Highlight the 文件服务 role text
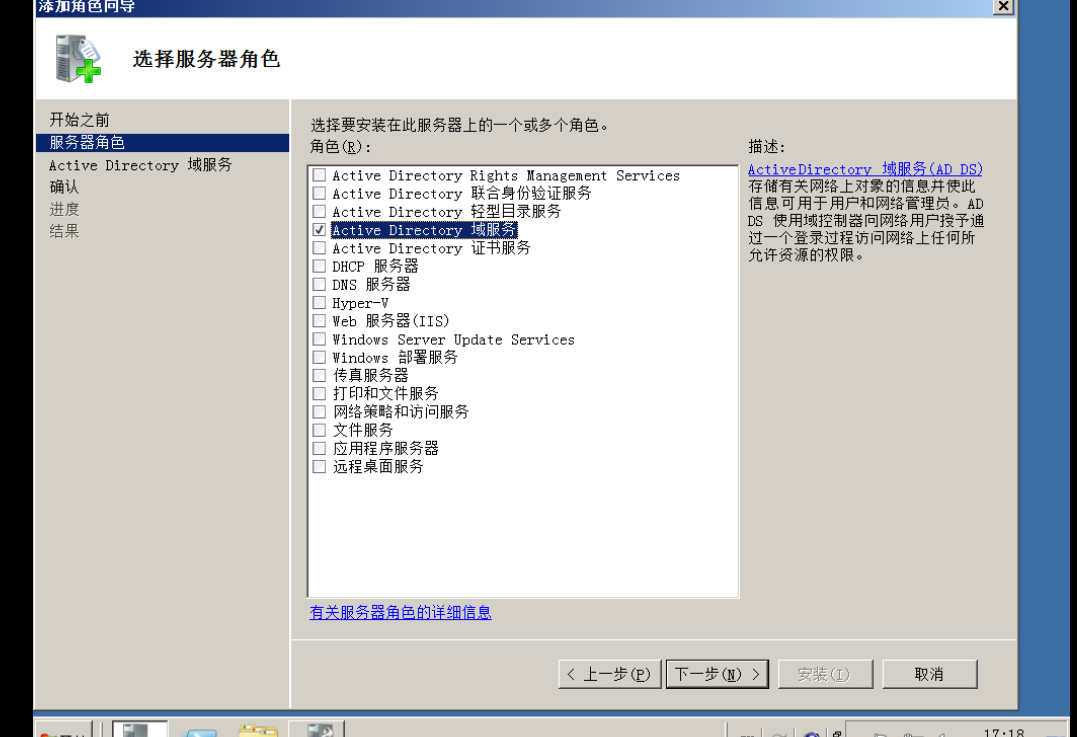Image resolution: width=1077 pixels, height=737 pixels. coord(363,430)
